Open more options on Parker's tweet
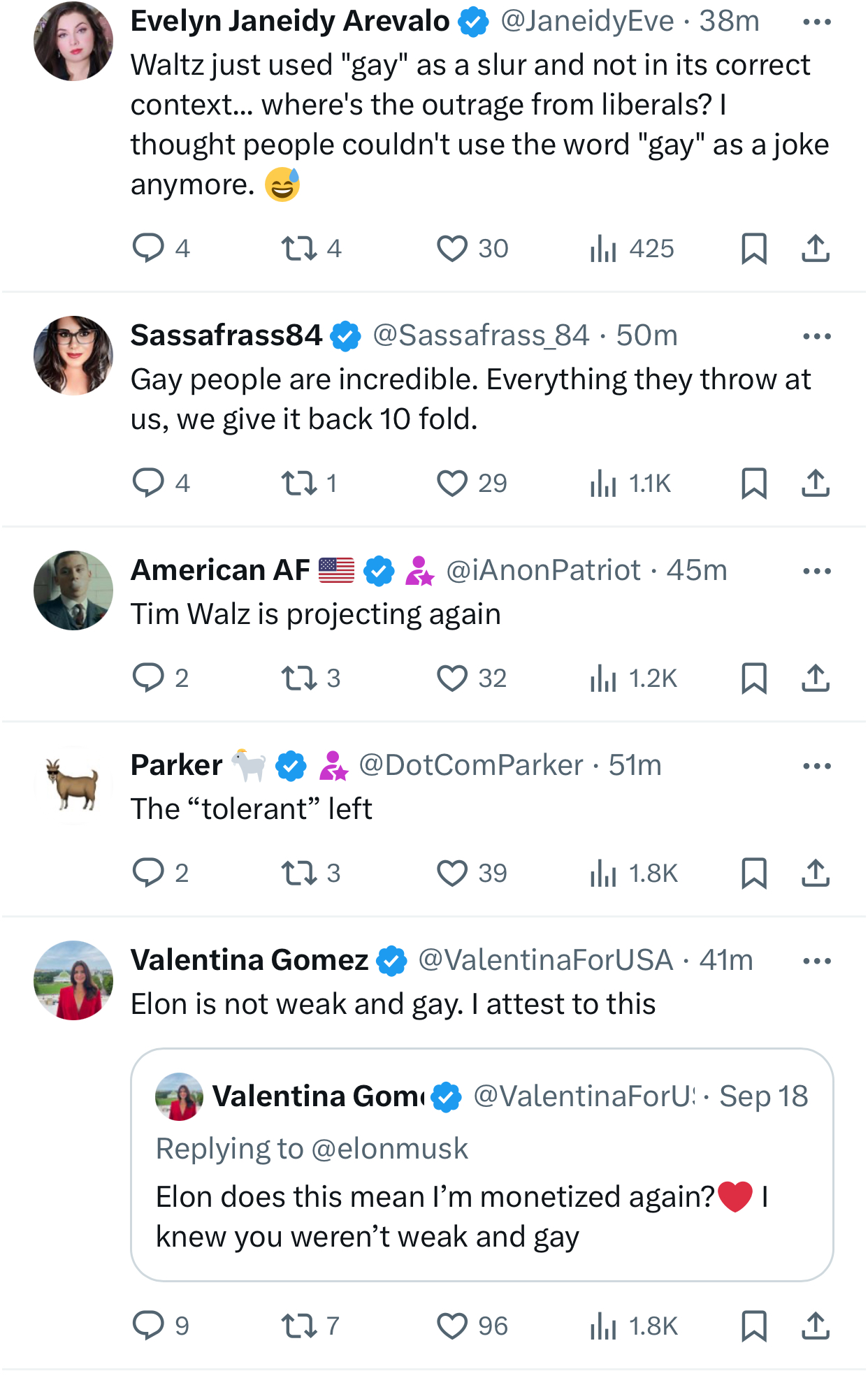This screenshot has height=1385, width=868. (816, 766)
